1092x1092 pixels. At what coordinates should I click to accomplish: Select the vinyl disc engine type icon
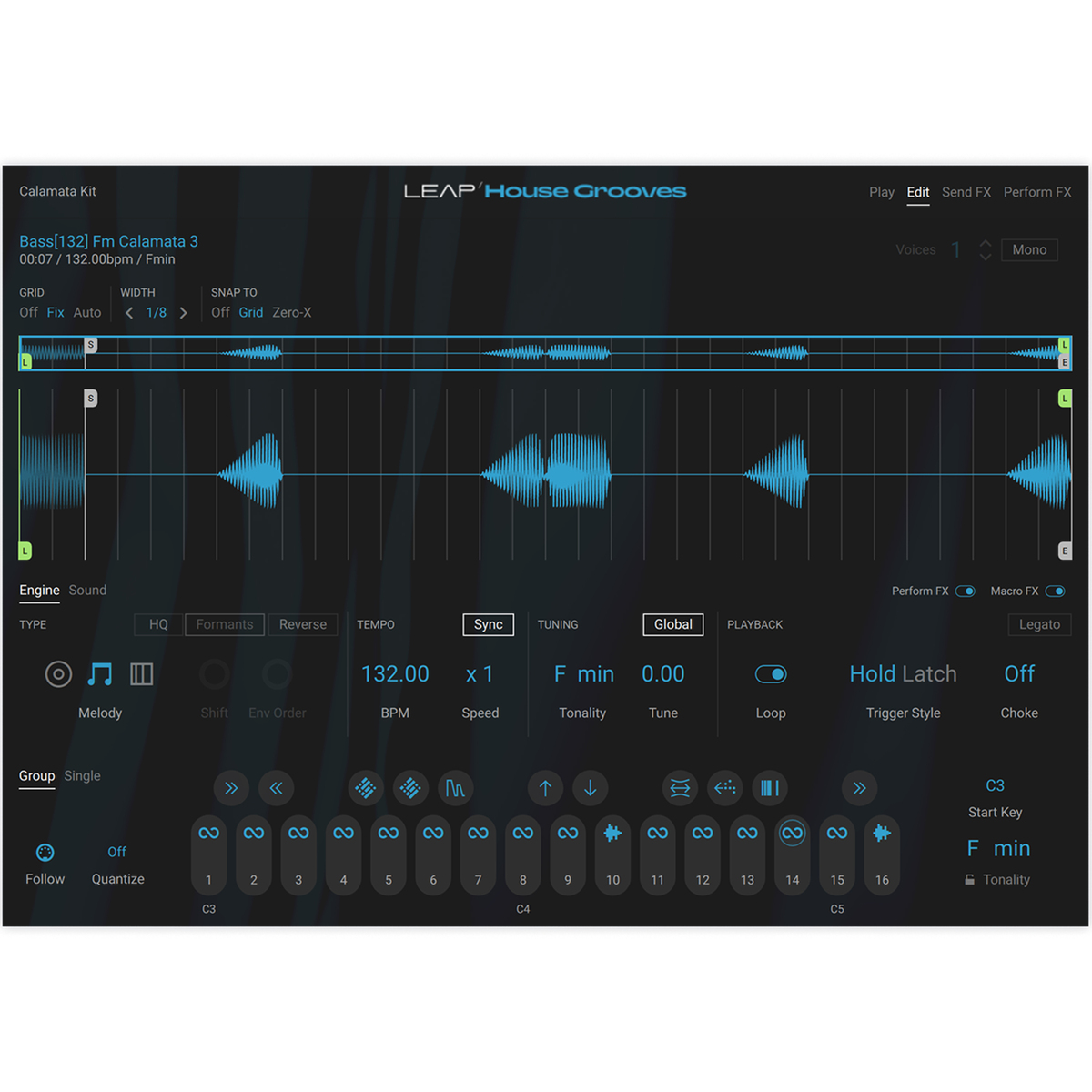(58, 674)
